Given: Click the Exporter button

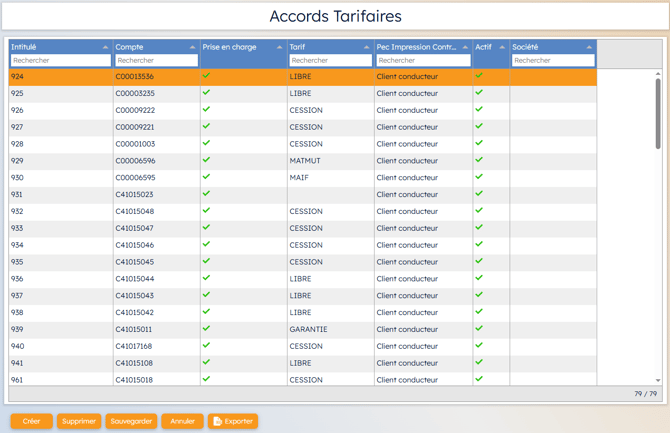Looking at the screenshot, I should point(233,421).
